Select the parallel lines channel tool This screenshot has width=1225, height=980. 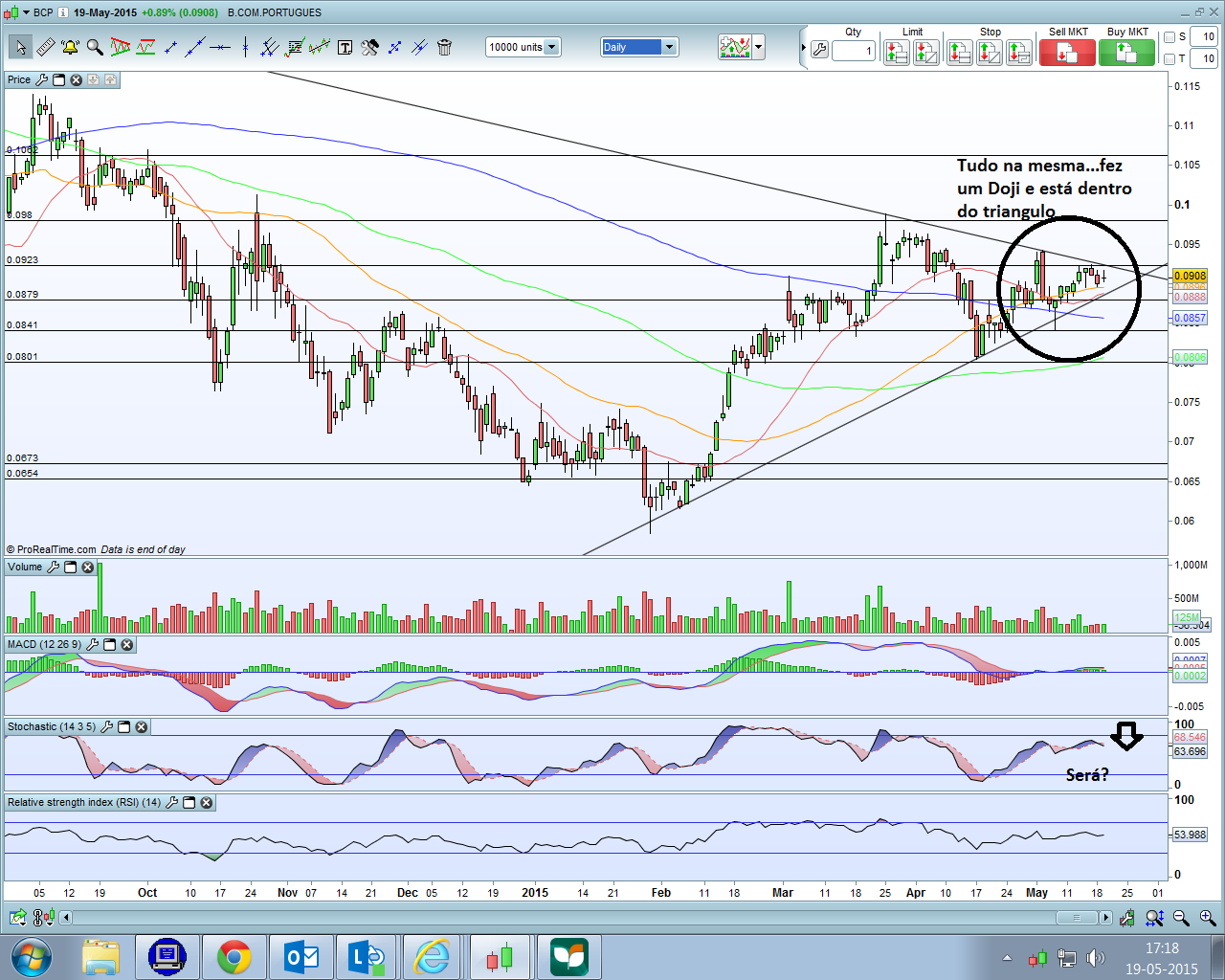(x=270, y=47)
